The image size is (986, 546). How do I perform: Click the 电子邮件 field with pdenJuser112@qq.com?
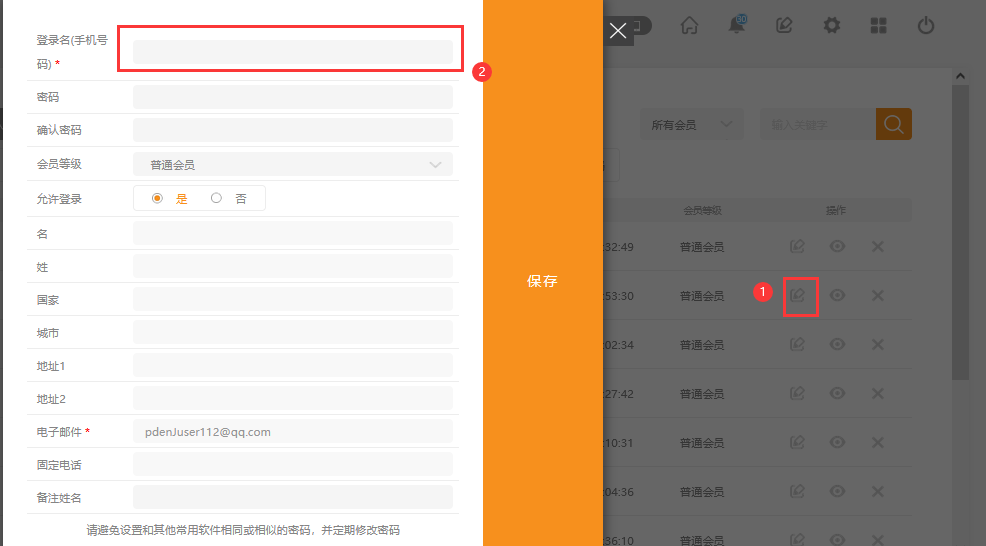point(292,432)
